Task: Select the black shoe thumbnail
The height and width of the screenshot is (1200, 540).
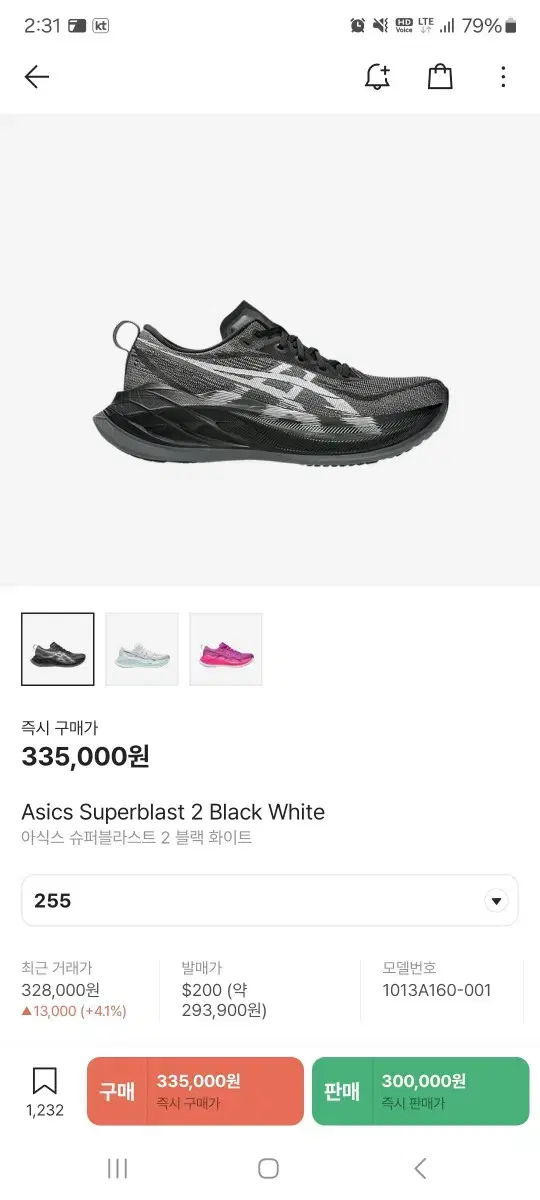Action: click(x=58, y=649)
